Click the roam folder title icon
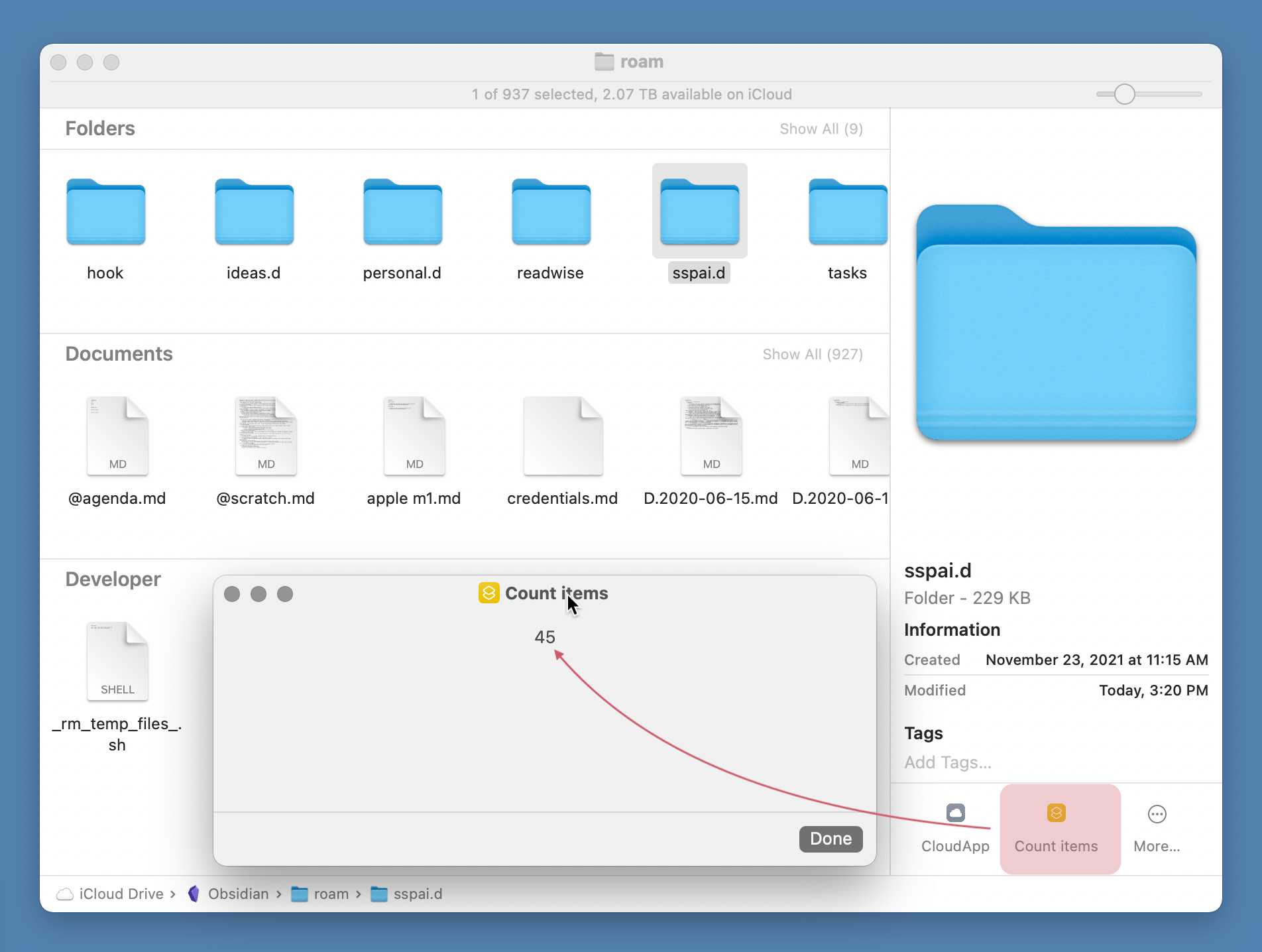 (x=604, y=62)
